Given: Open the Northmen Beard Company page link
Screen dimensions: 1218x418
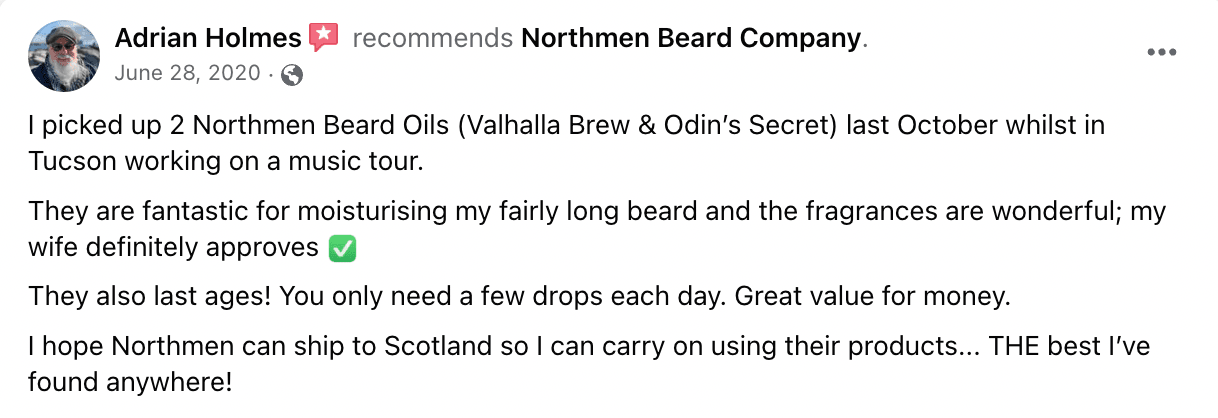Looking at the screenshot, I should (x=691, y=39).
